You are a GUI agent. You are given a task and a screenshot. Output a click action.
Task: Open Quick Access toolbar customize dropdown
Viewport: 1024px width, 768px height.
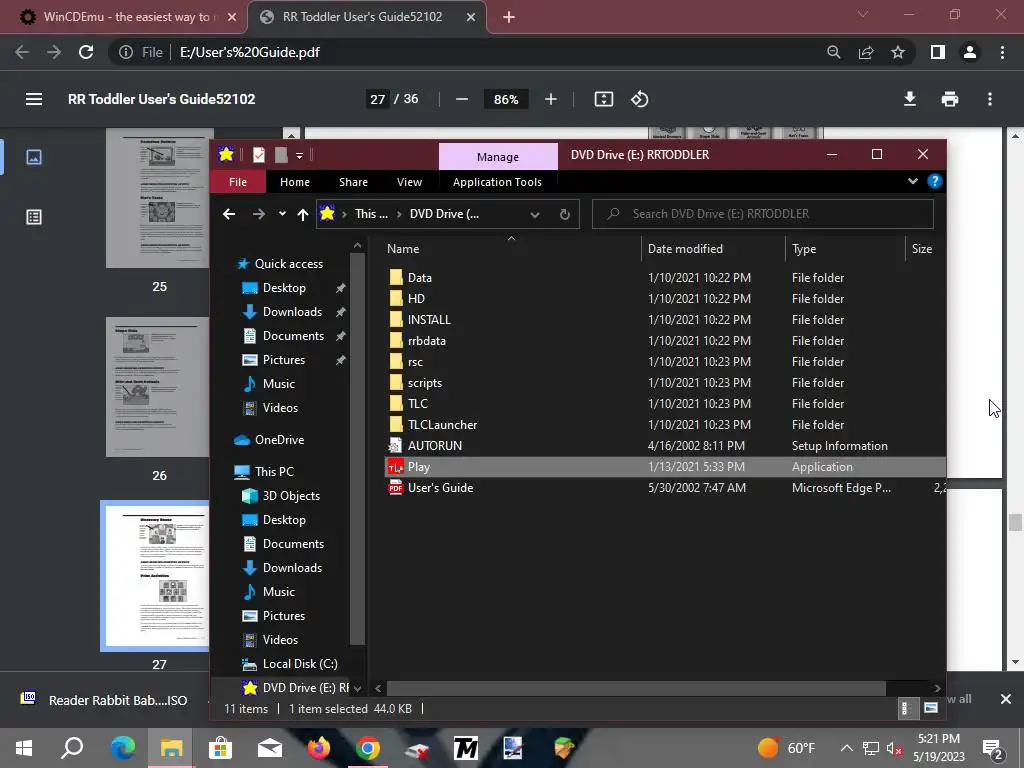(299, 155)
